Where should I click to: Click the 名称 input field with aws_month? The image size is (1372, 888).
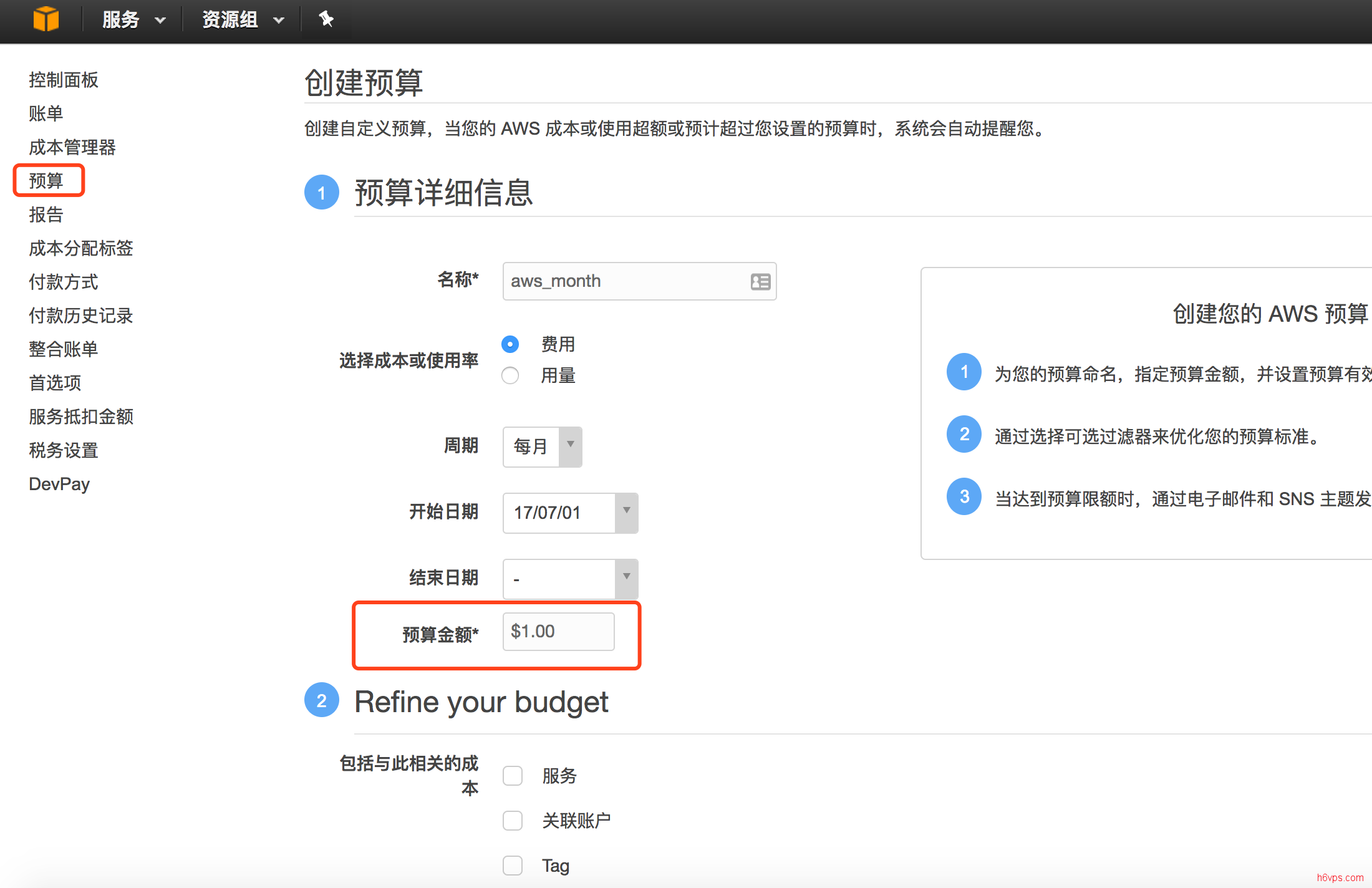639,281
